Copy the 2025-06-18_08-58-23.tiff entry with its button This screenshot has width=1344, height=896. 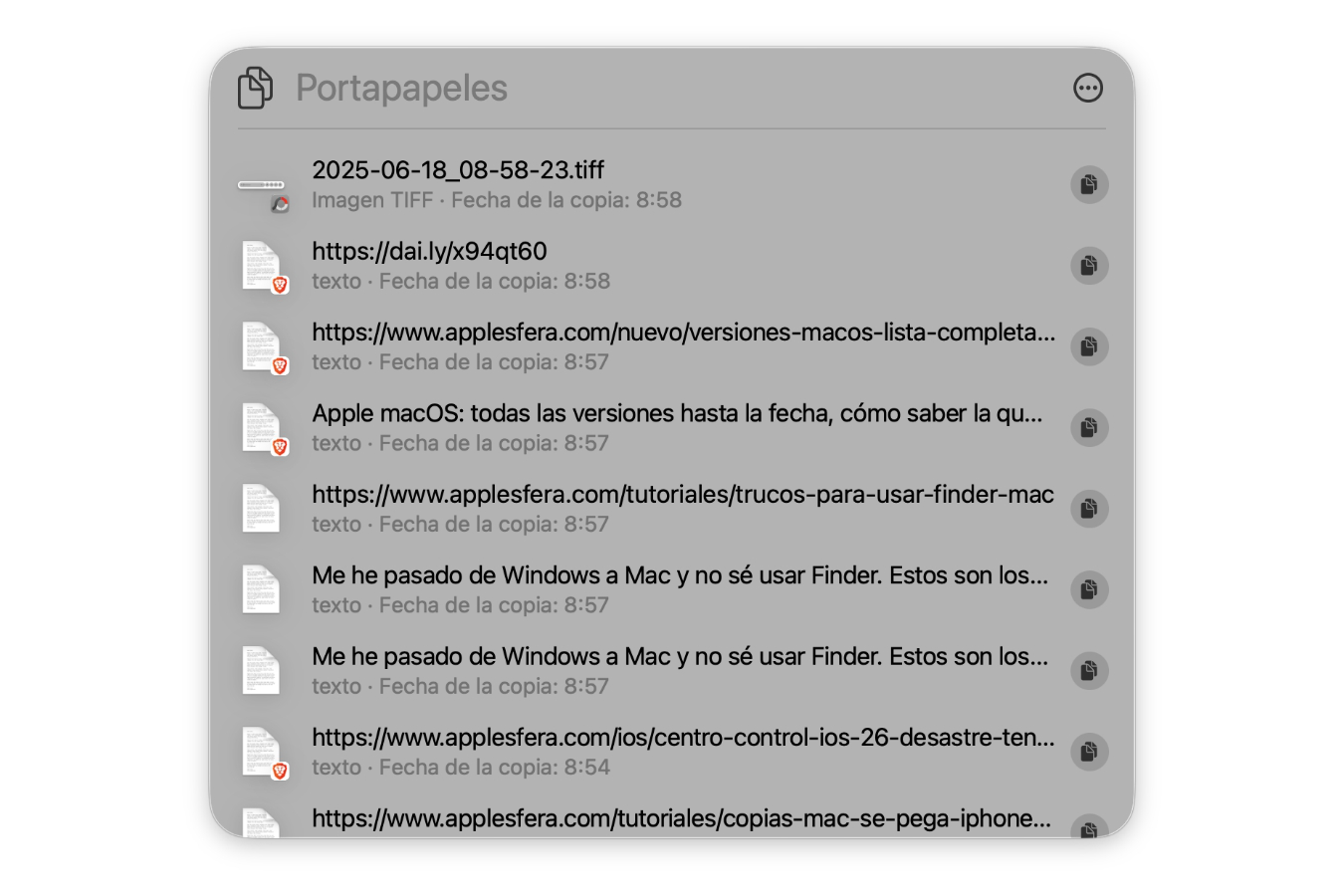point(1089,184)
